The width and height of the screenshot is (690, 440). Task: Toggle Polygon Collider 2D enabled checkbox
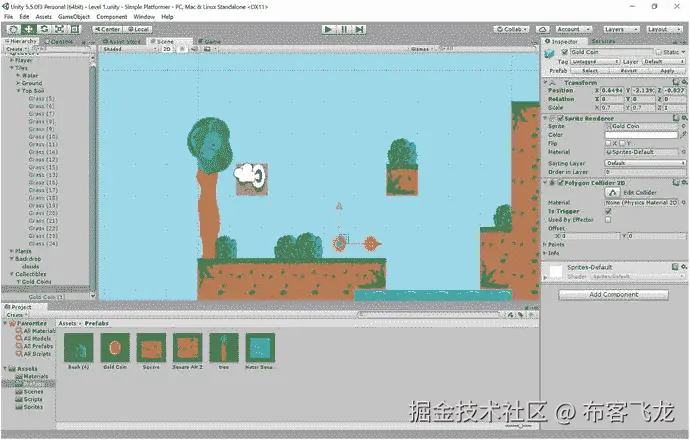pyautogui.click(x=561, y=183)
